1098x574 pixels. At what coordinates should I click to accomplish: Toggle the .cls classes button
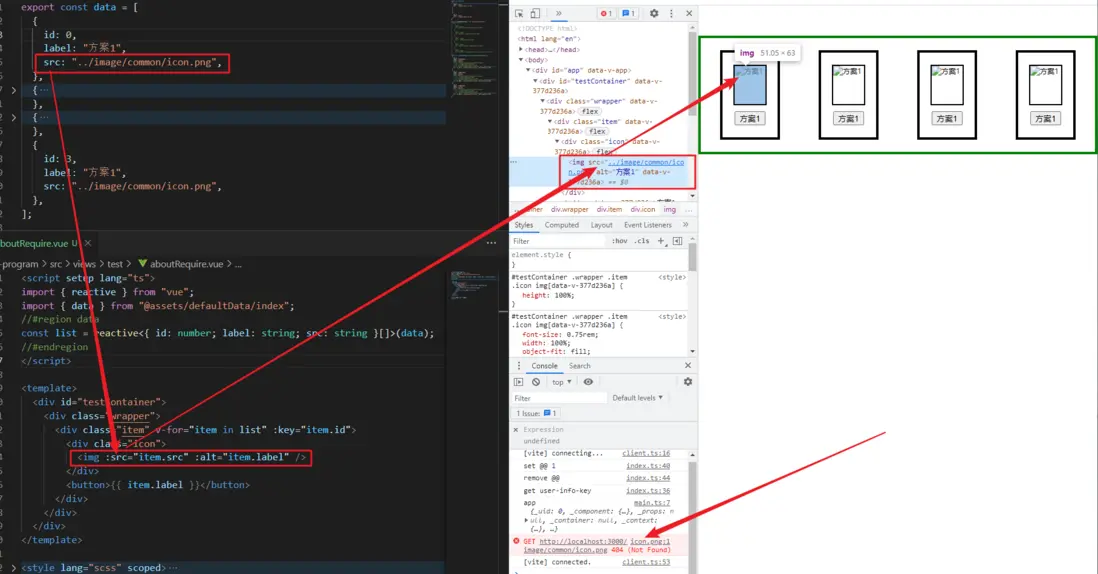pyautogui.click(x=641, y=241)
